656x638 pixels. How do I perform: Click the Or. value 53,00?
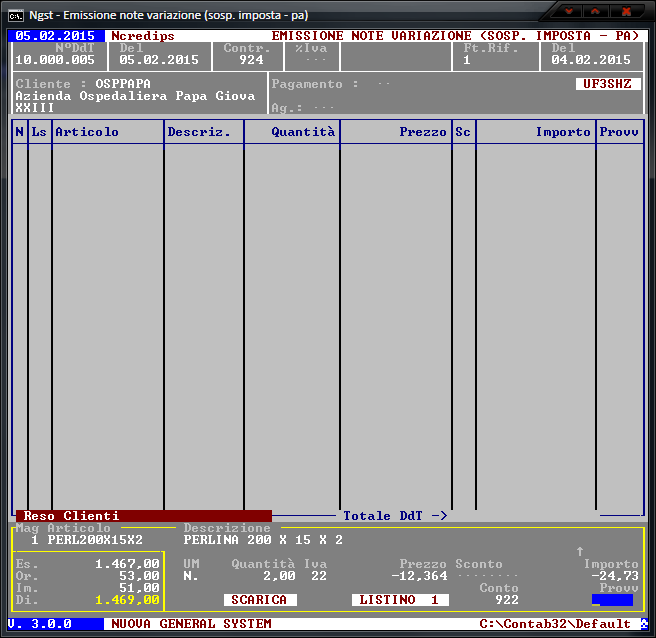tap(139, 576)
